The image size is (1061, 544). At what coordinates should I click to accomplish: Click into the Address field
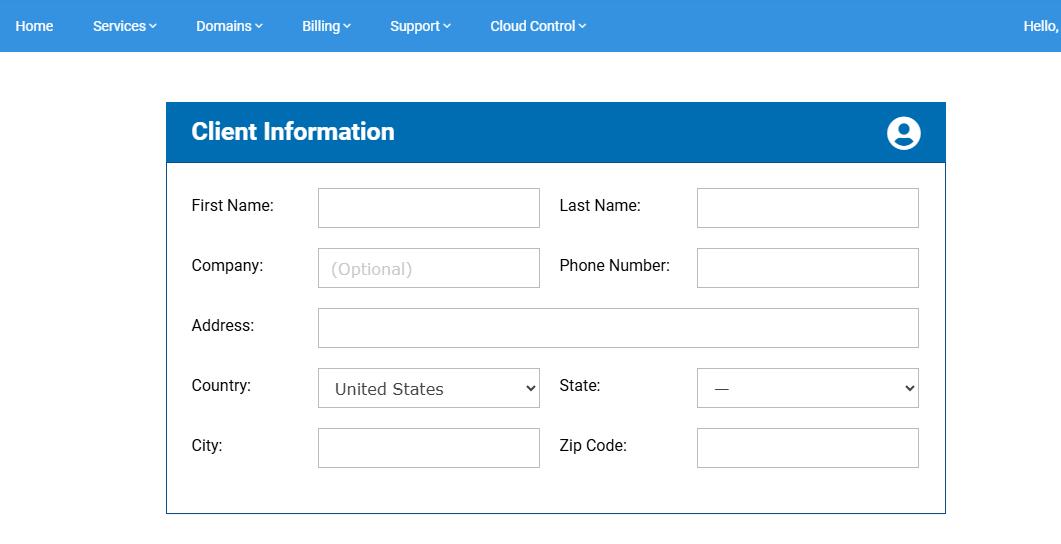point(617,328)
